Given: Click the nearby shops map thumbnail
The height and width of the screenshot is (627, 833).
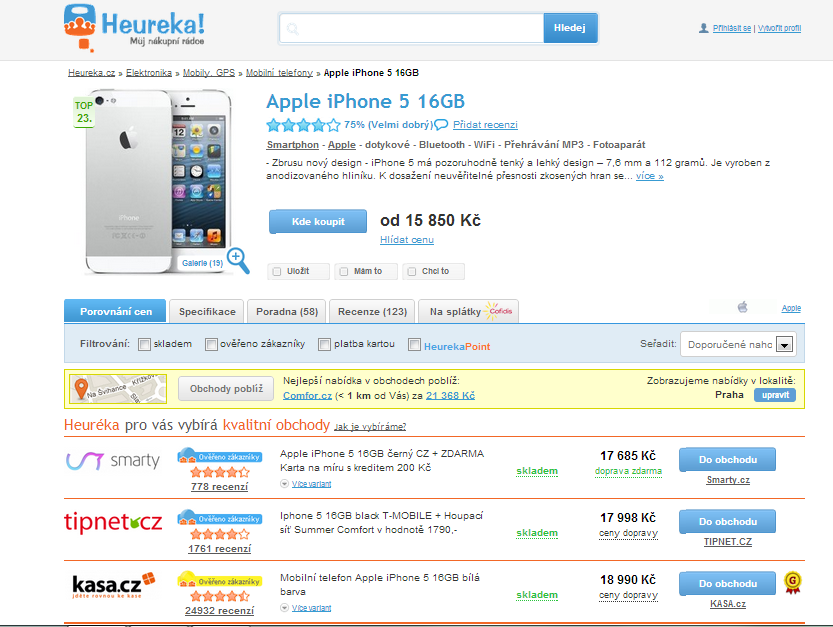Looking at the screenshot, I should [118, 389].
